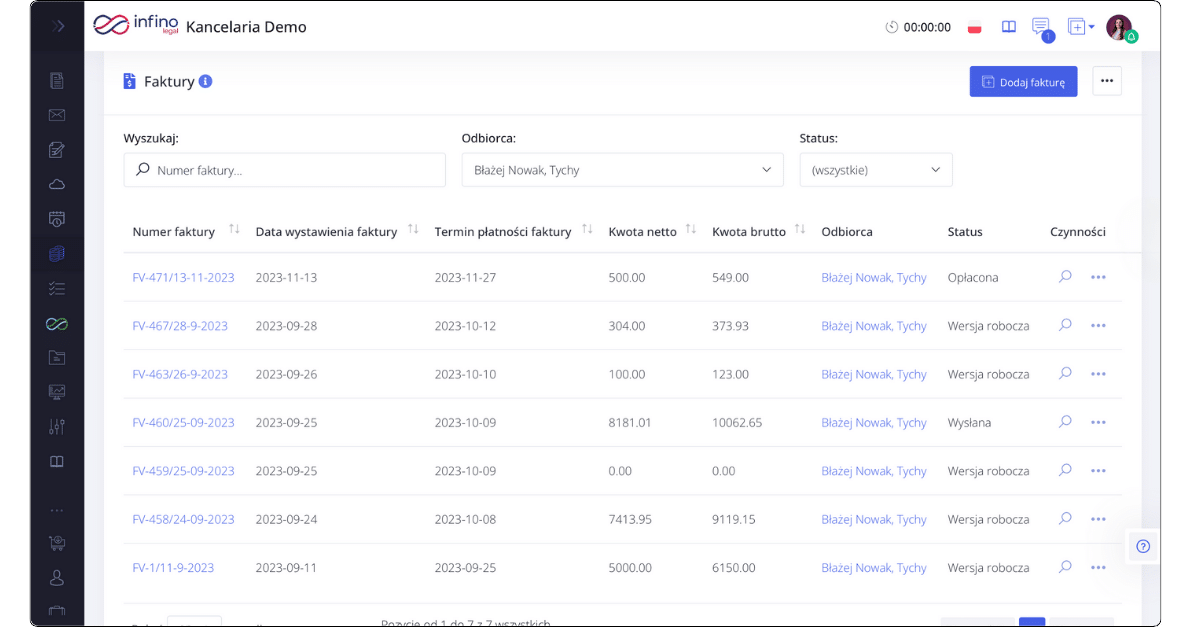Image resolution: width=1200 pixels, height=627 pixels.
Task: Open the person icon in the sidebar
Action: tap(57, 578)
